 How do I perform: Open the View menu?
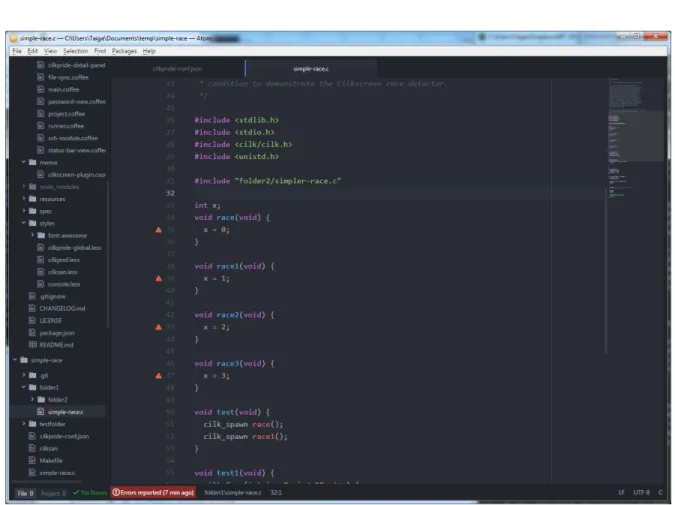point(50,51)
